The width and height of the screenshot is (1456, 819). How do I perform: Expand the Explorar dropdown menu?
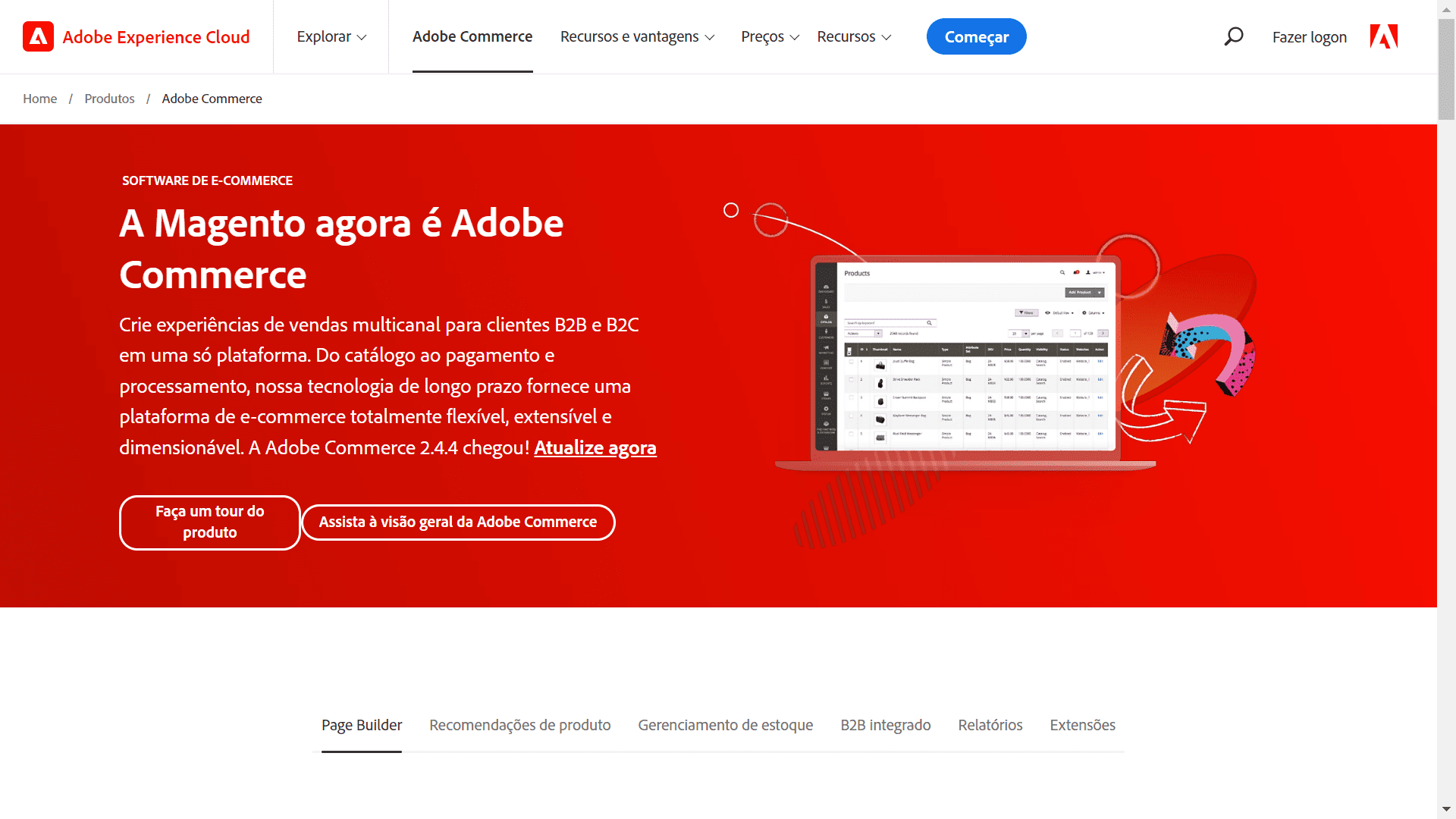point(331,36)
